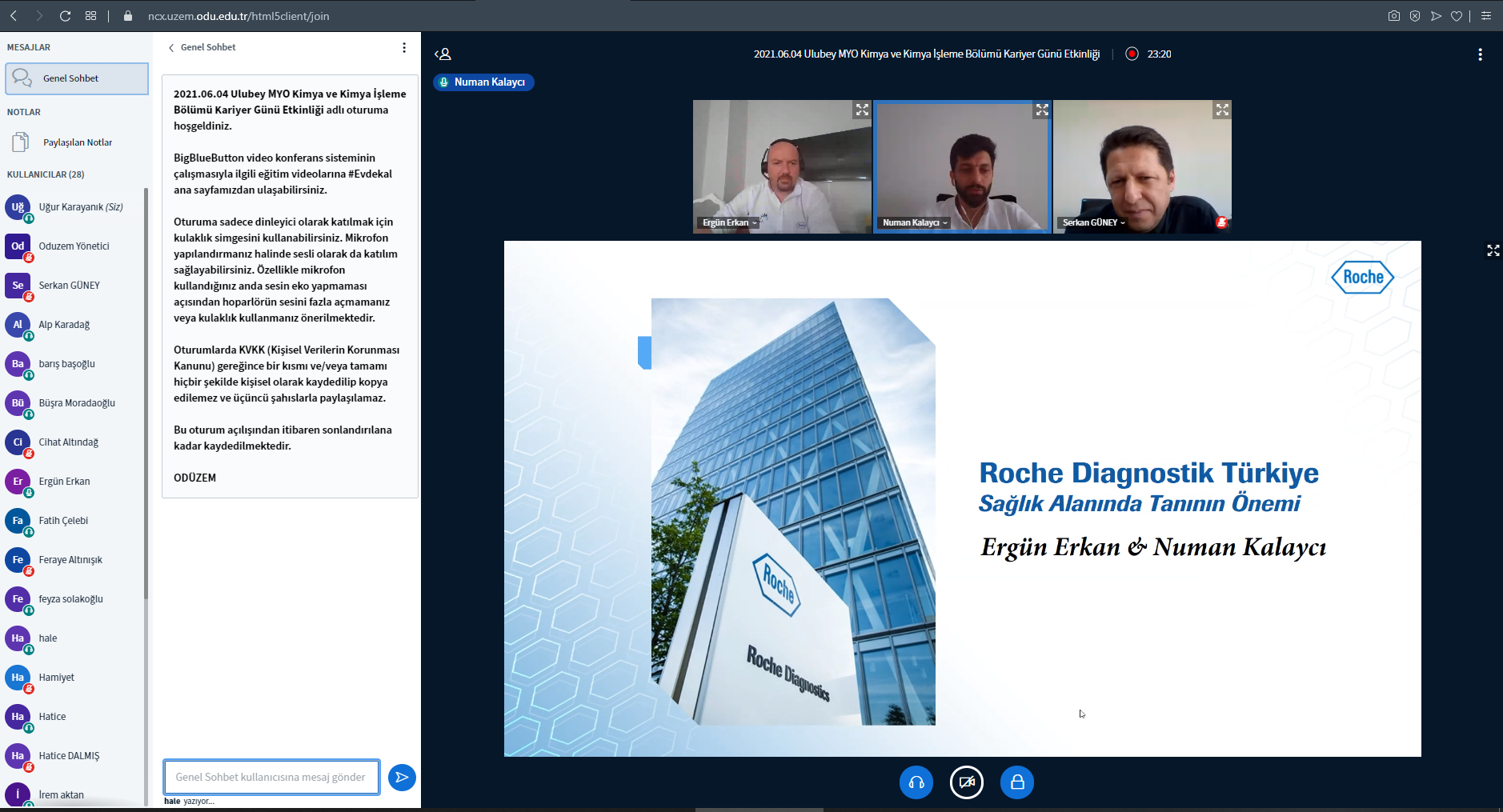
Task: Click the Paylaşılan Notlar document icon
Action: click(21, 142)
